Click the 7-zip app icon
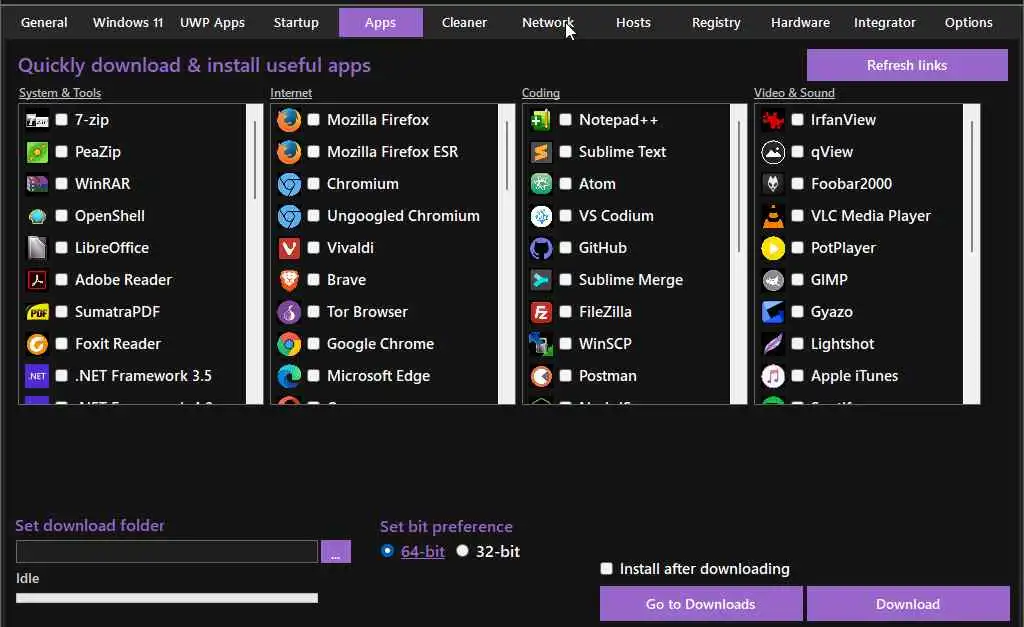This screenshot has width=1024, height=627. pyautogui.click(x=37, y=120)
